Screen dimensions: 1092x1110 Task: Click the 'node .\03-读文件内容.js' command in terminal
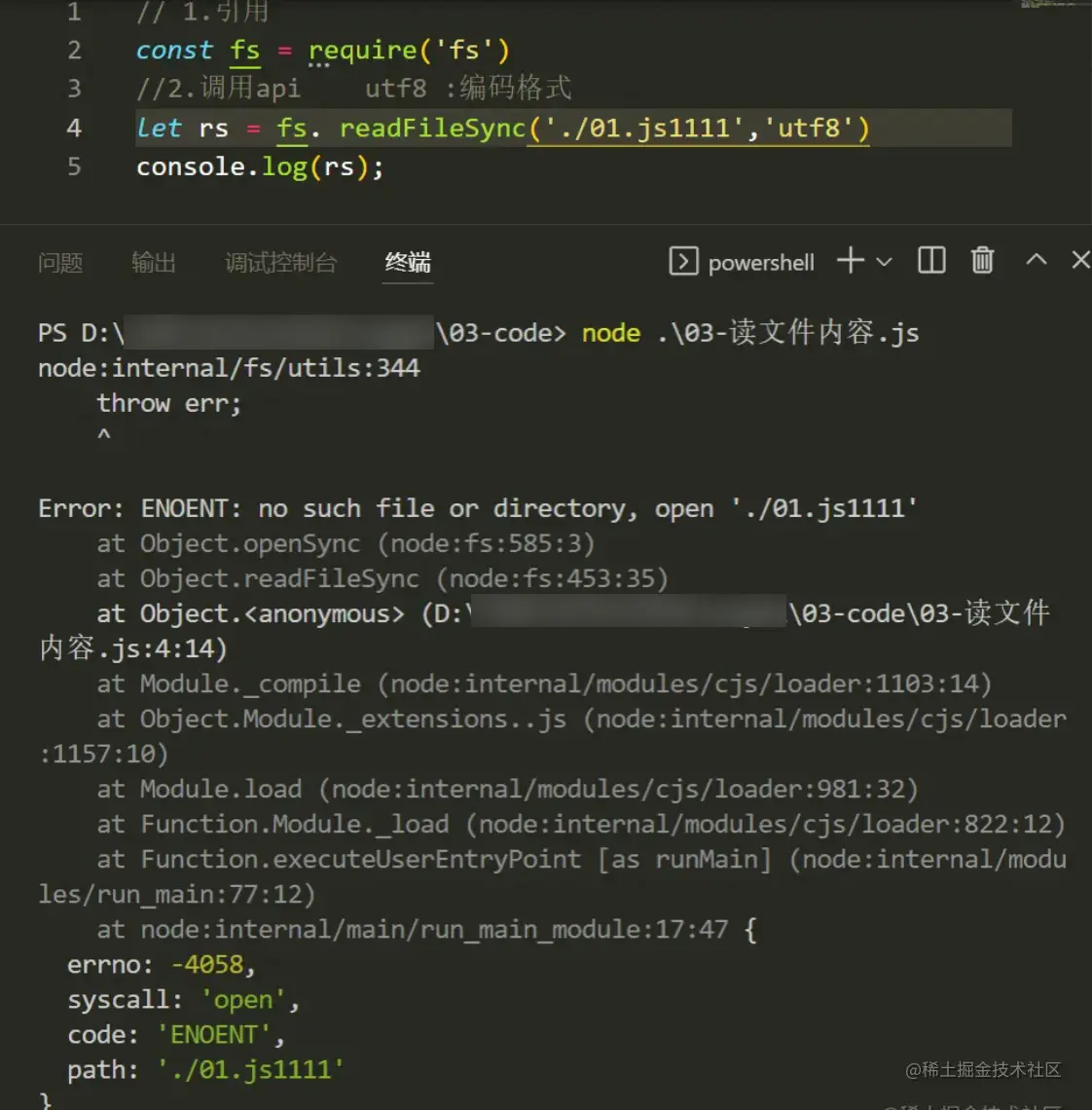(750, 332)
